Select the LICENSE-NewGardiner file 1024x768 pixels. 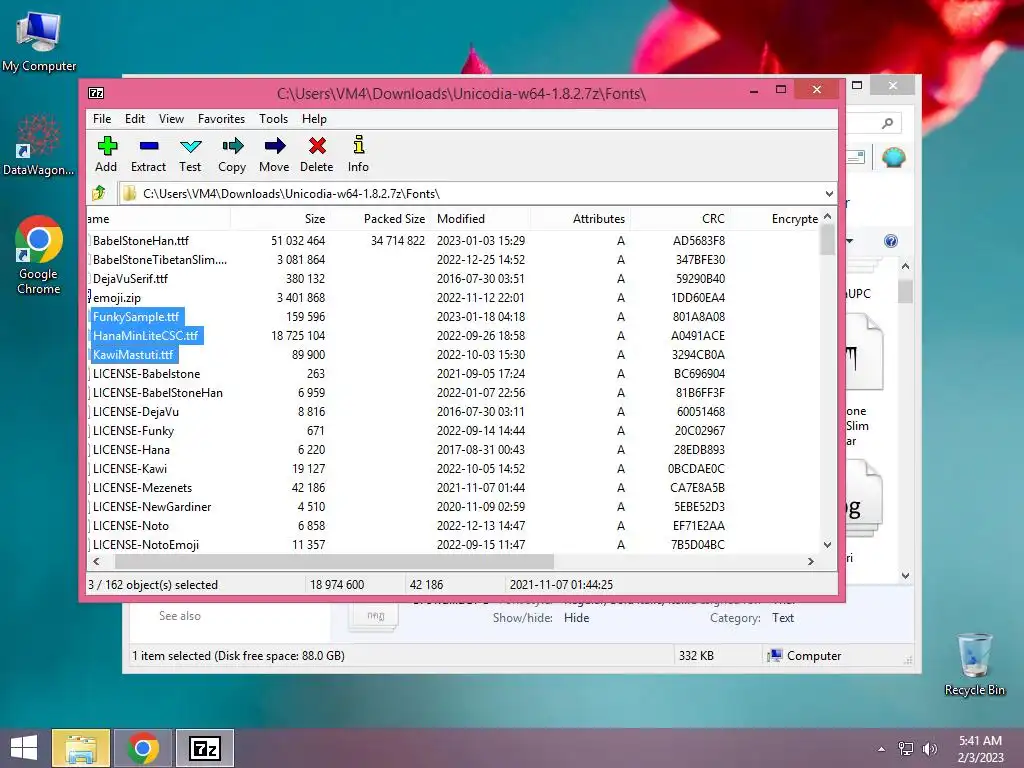(152, 507)
